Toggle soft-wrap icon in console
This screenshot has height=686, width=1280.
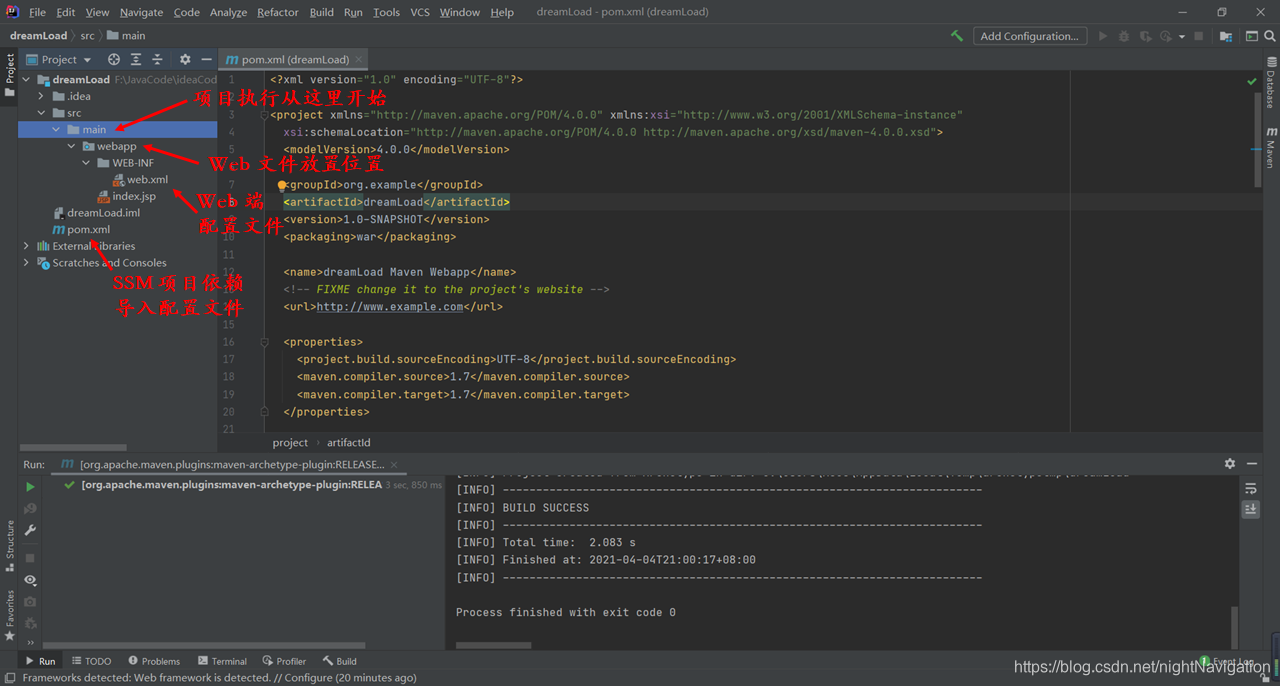[x=1251, y=488]
